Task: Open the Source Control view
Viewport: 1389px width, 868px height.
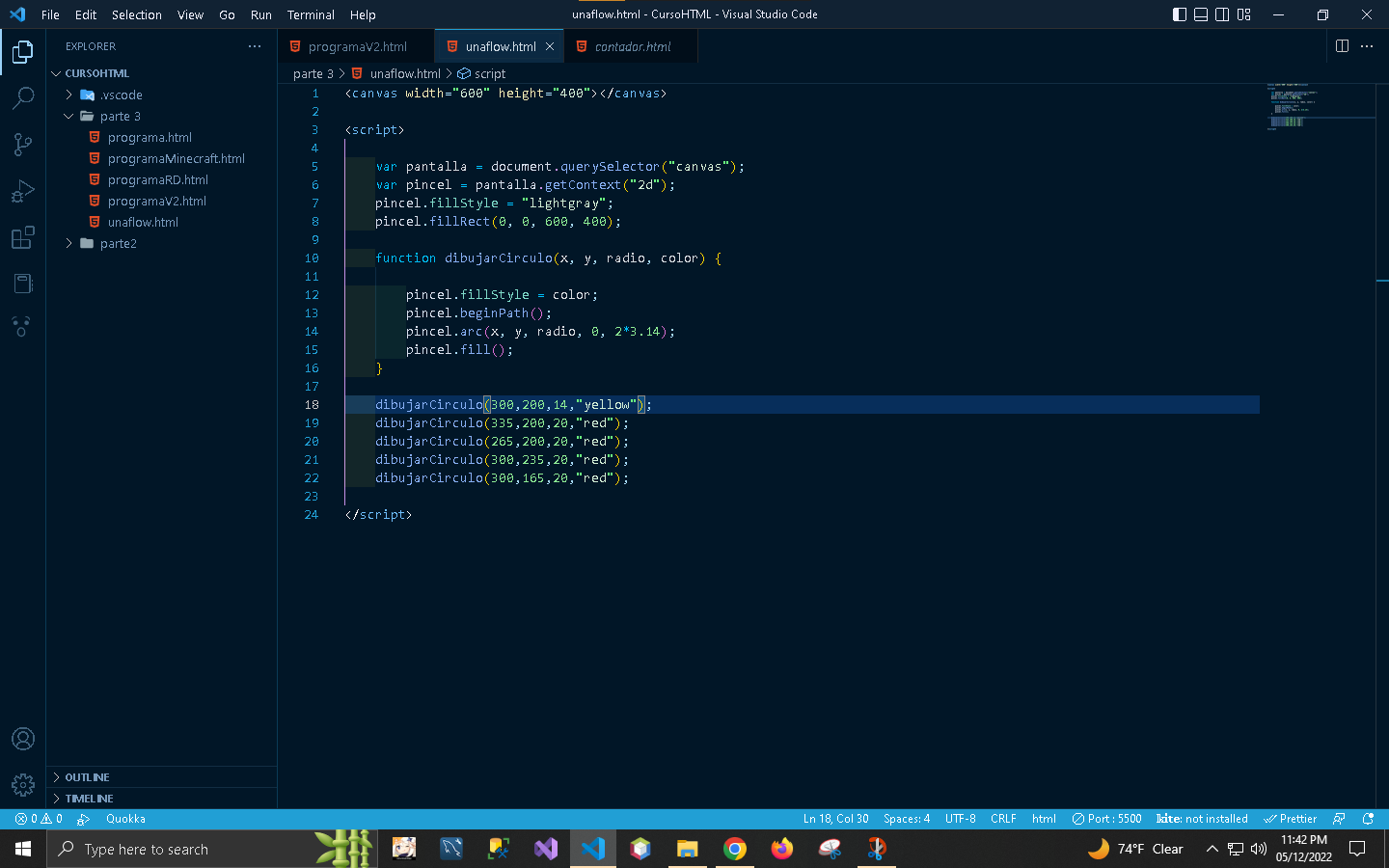Action: [23, 144]
